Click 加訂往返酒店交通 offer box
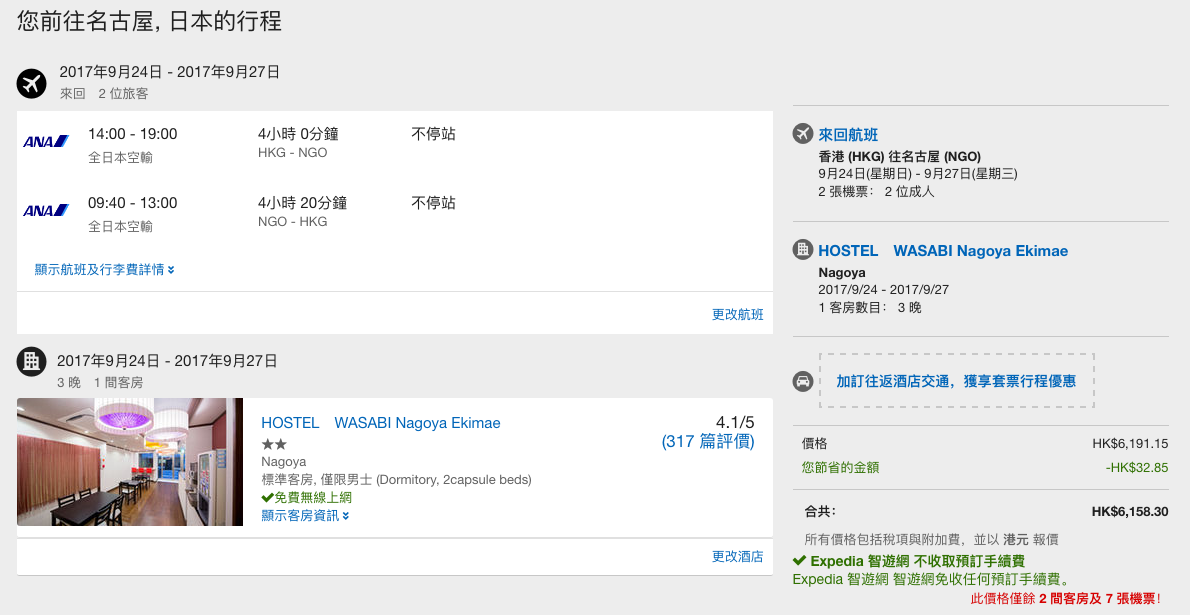Image resolution: width=1190 pixels, height=615 pixels. [x=956, y=381]
